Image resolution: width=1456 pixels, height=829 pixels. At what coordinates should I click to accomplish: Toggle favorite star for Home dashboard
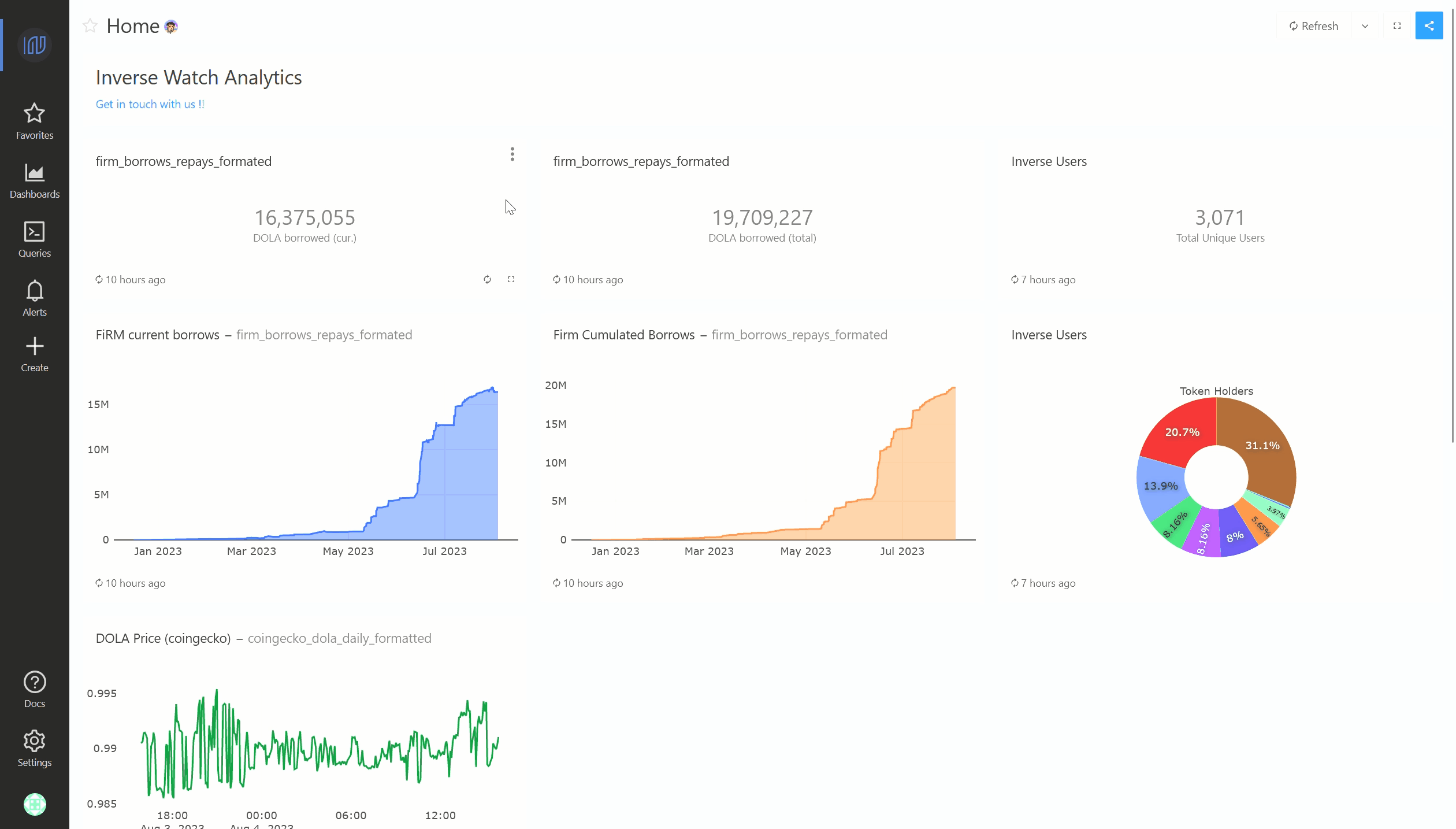90,26
